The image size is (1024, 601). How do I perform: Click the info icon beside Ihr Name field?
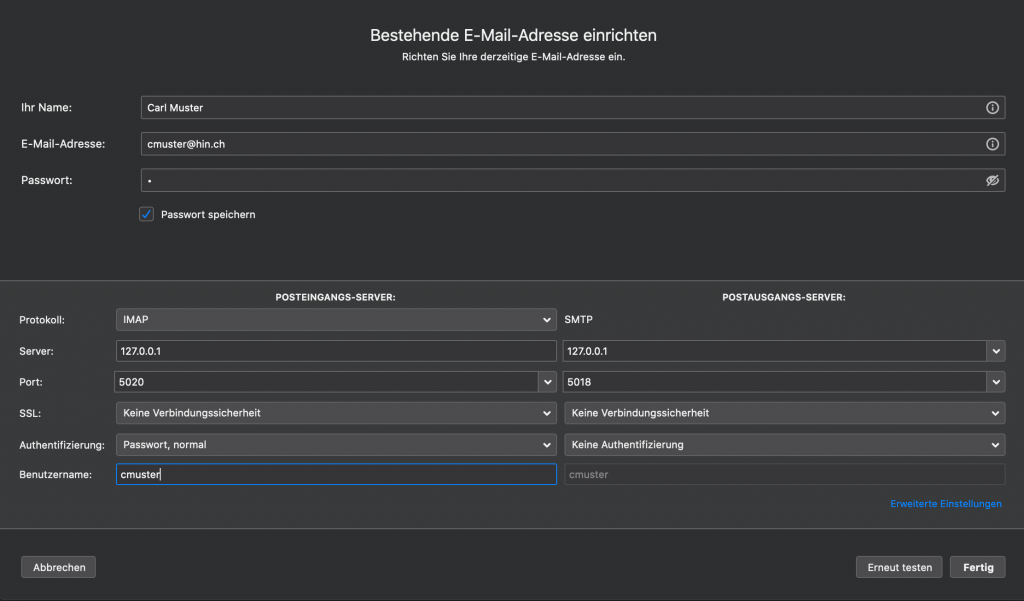(992, 108)
